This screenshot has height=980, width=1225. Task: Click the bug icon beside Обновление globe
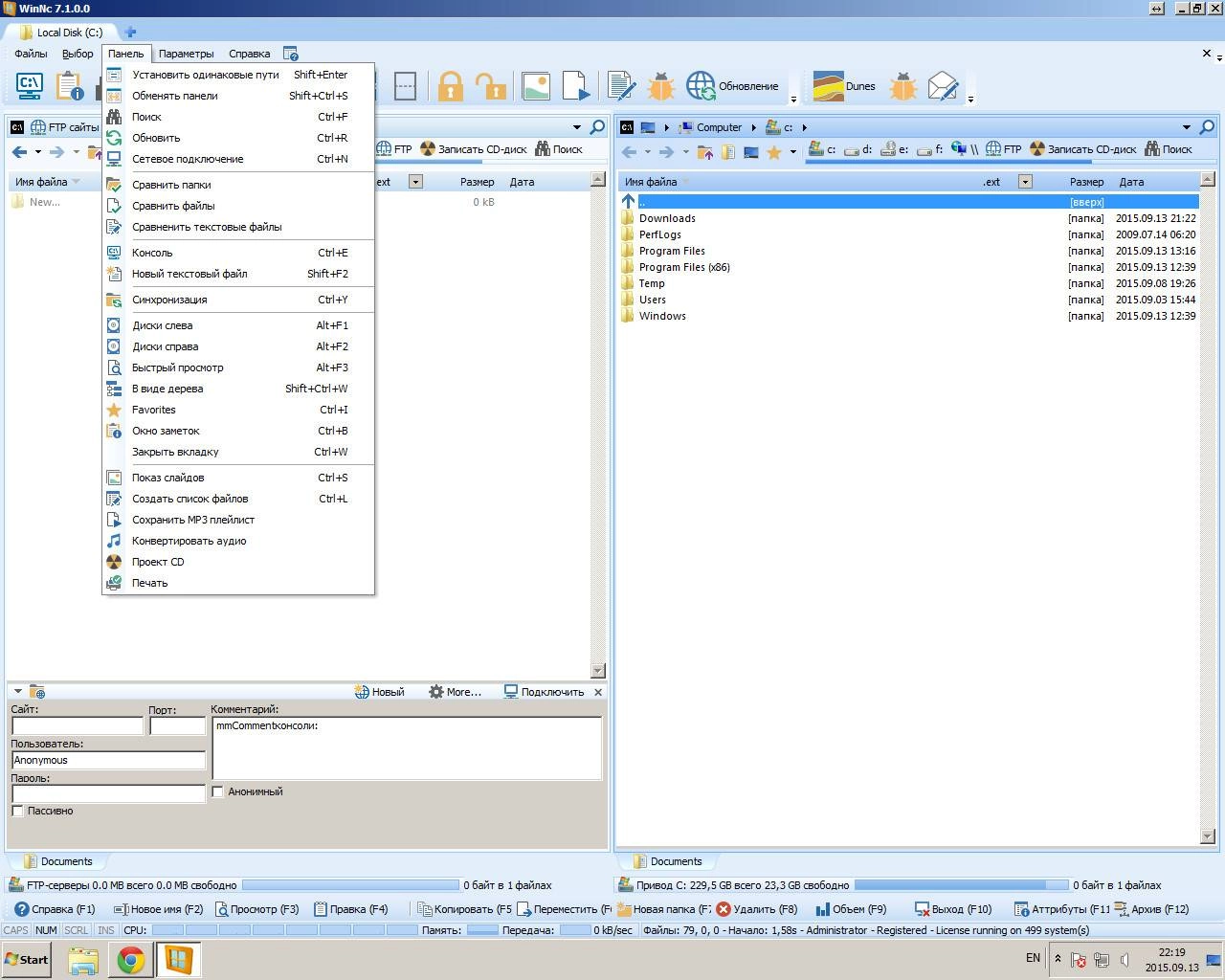tap(661, 86)
